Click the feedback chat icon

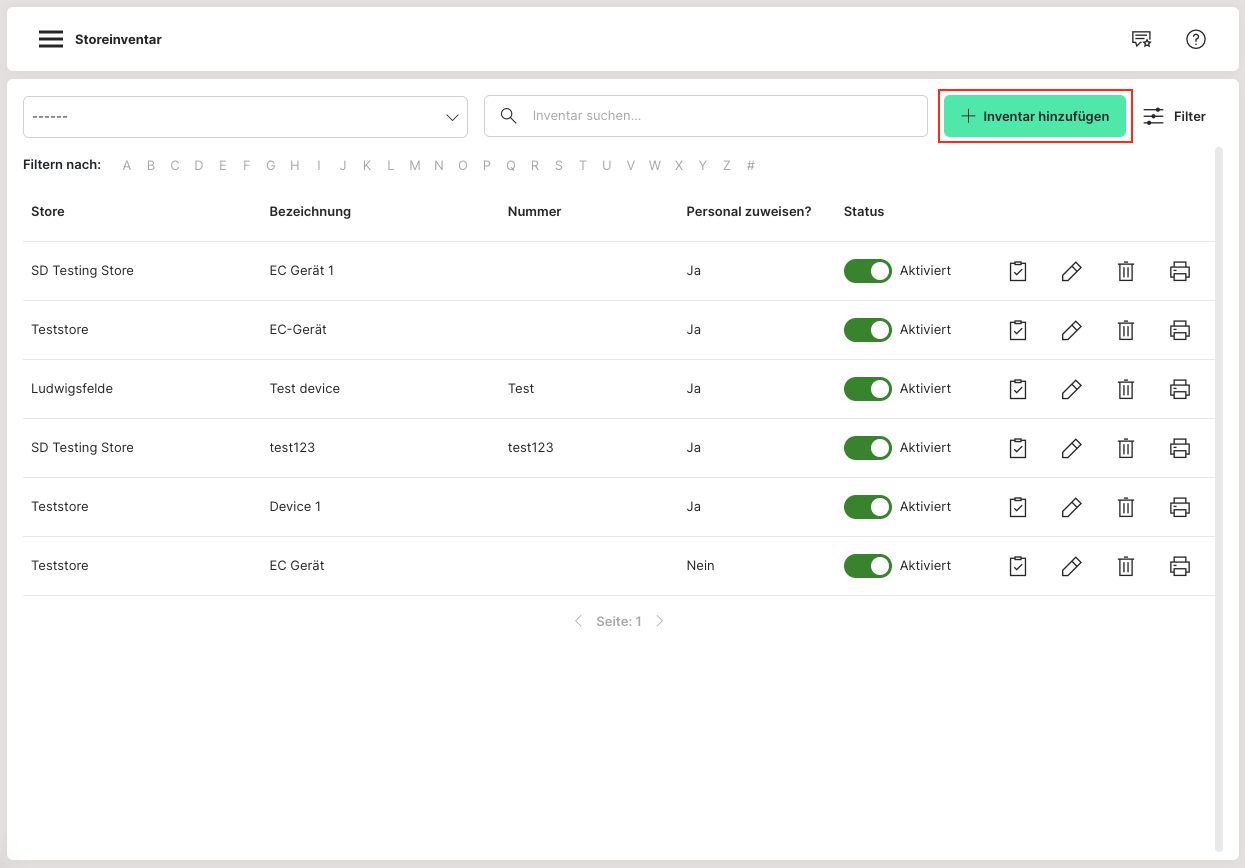click(x=1141, y=39)
